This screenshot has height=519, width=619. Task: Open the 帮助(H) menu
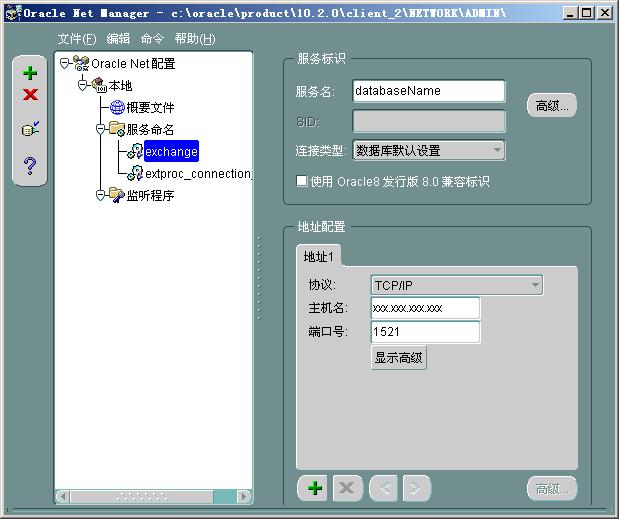[x=195, y=39]
